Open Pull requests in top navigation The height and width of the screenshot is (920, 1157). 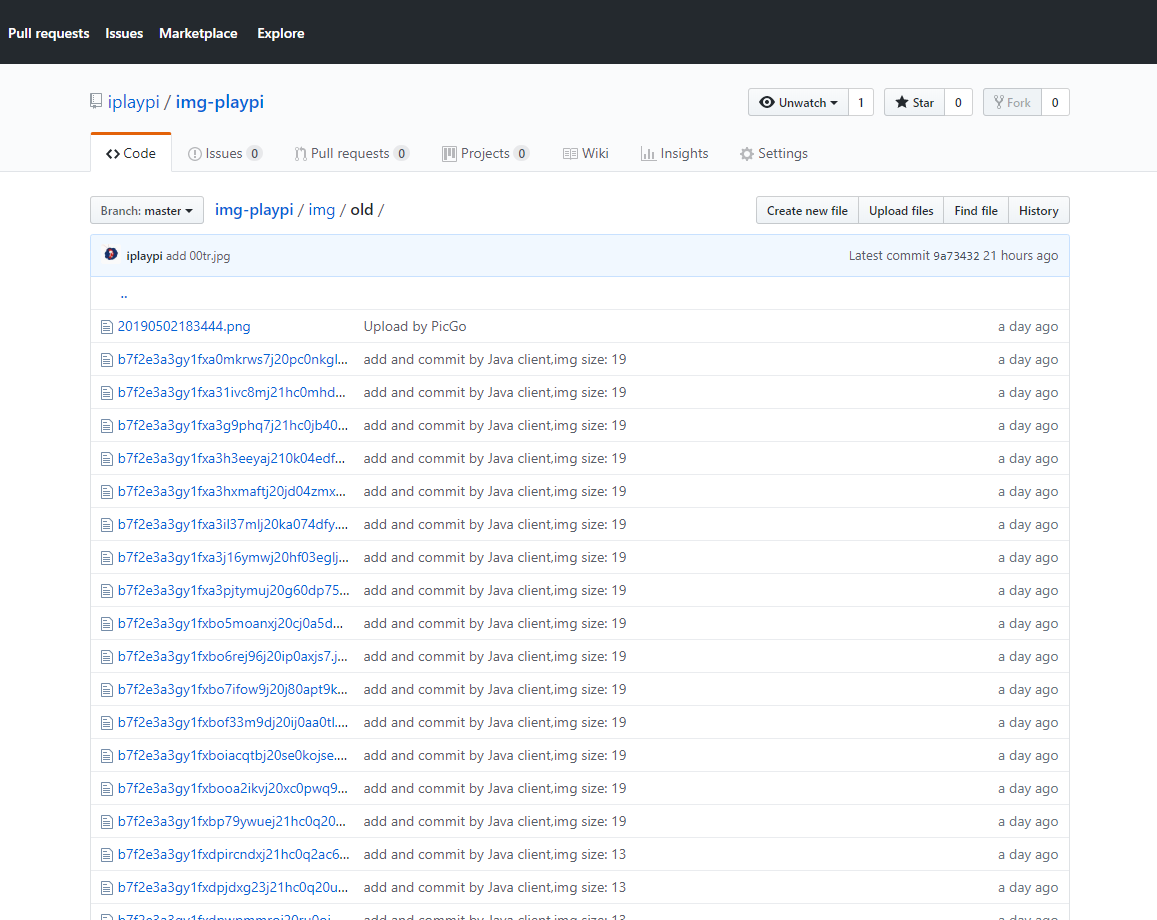point(49,33)
